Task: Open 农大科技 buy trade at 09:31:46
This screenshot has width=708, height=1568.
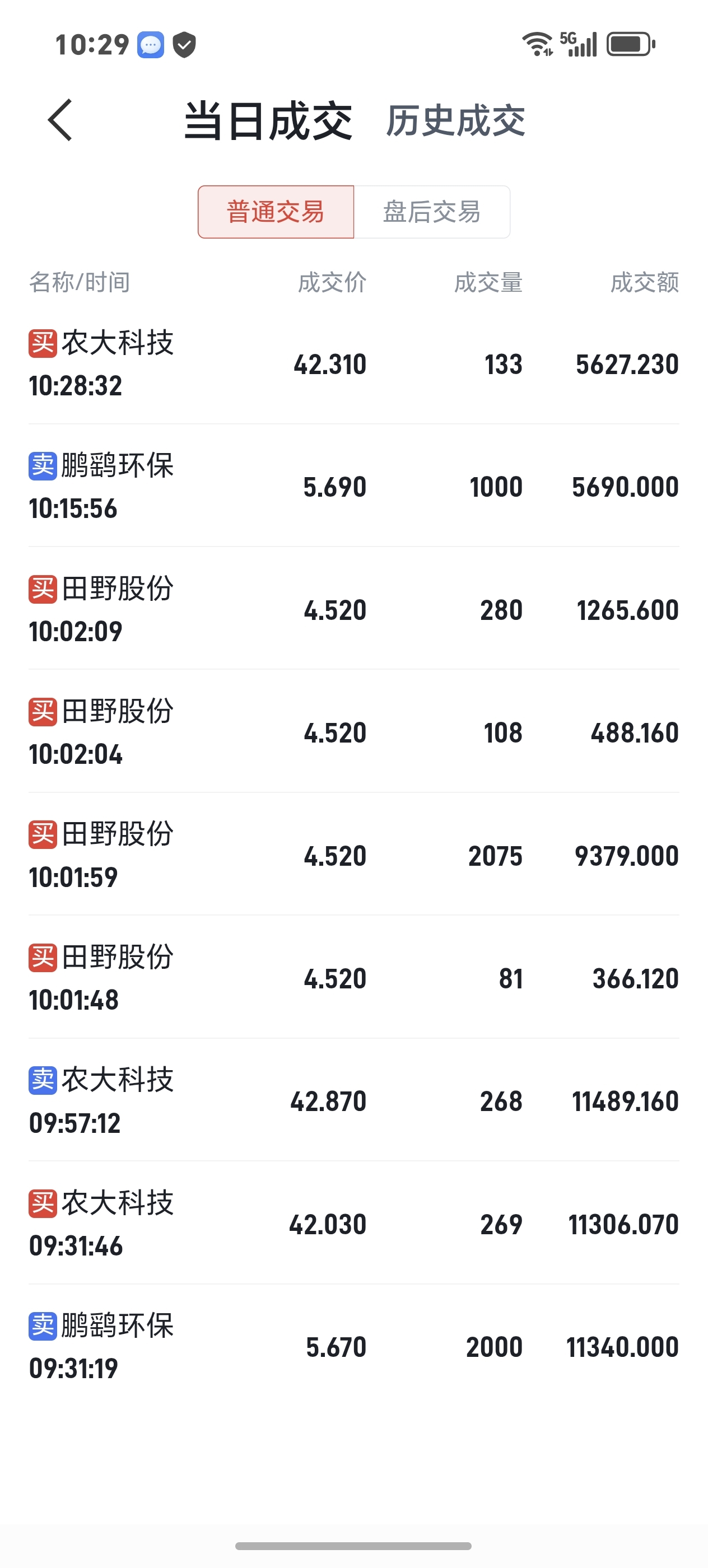Action: click(x=353, y=1224)
